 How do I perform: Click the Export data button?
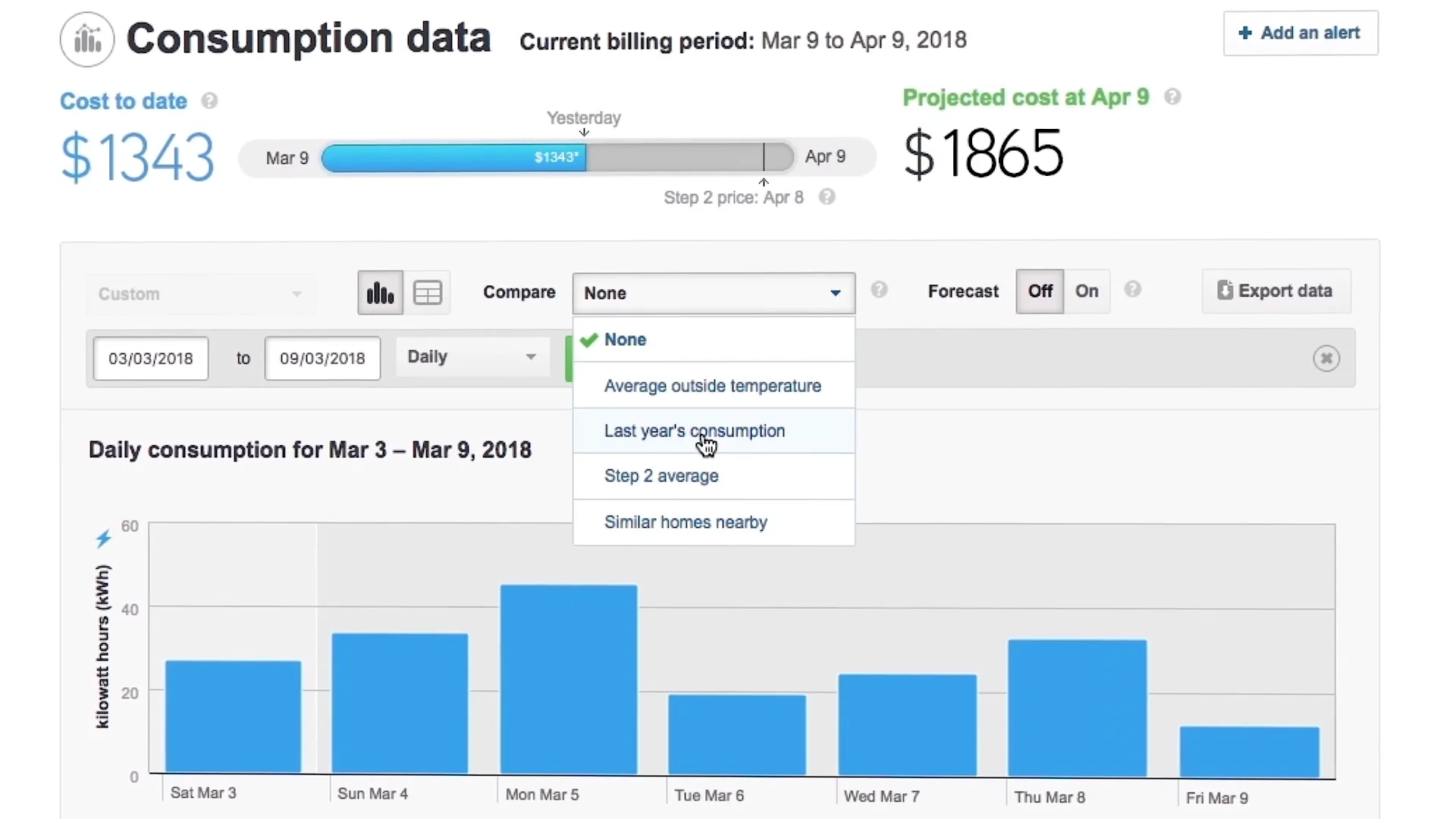[x=1276, y=291]
